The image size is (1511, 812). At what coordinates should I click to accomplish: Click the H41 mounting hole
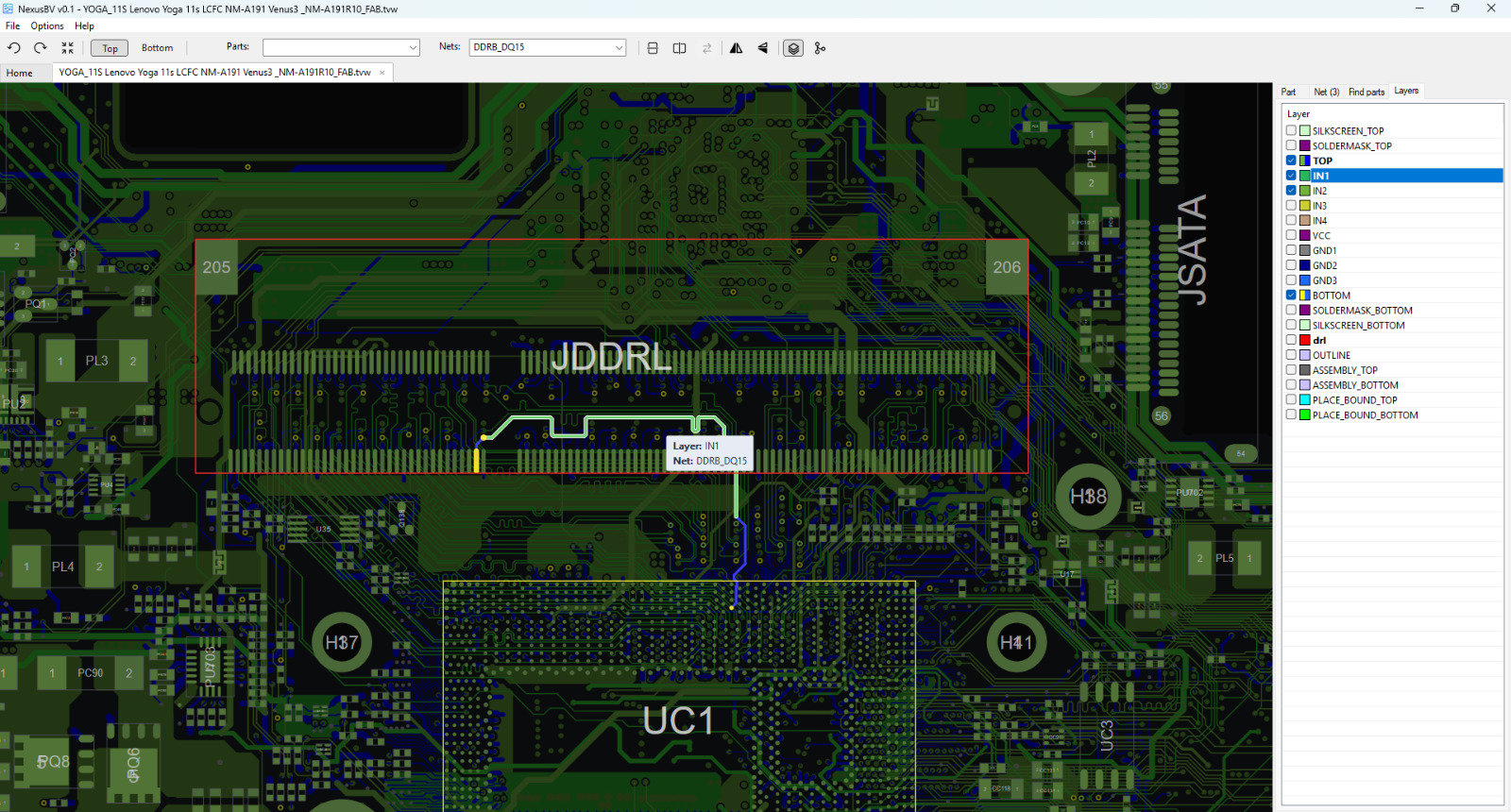click(x=1016, y=642)
